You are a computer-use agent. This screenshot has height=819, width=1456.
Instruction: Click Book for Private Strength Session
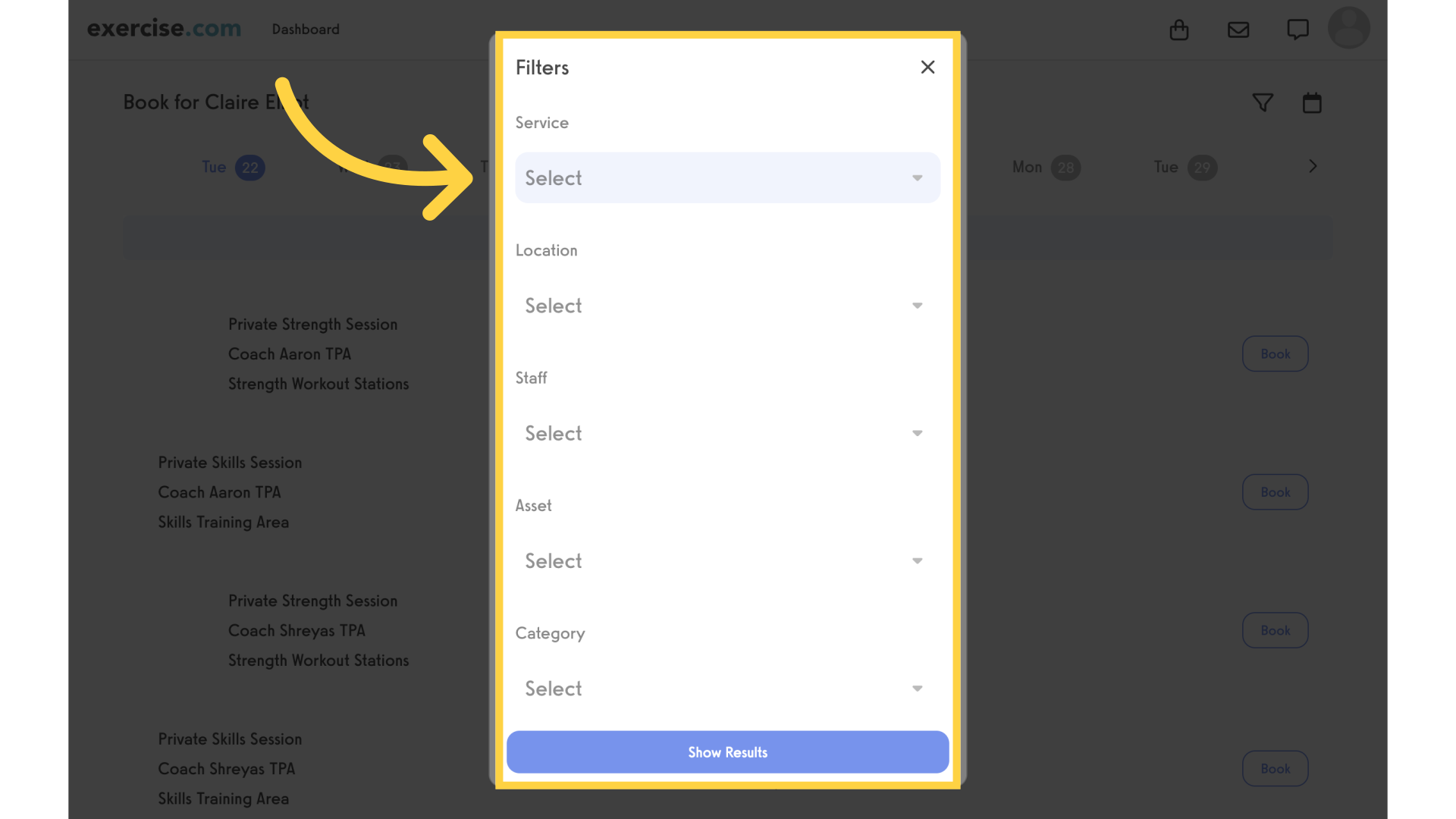[x=1276, y=354]
